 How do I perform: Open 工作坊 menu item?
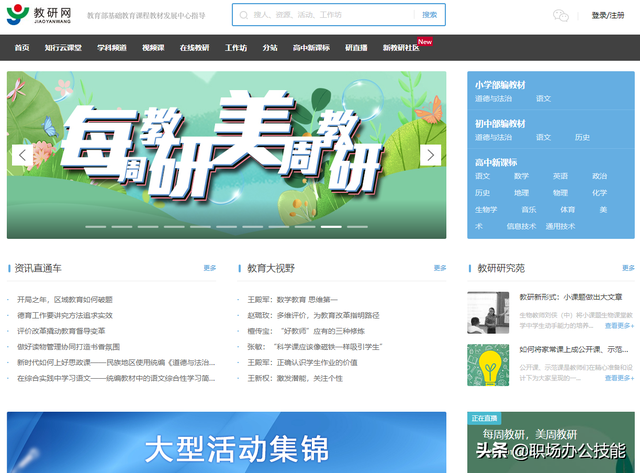click(x=236, y=48)
